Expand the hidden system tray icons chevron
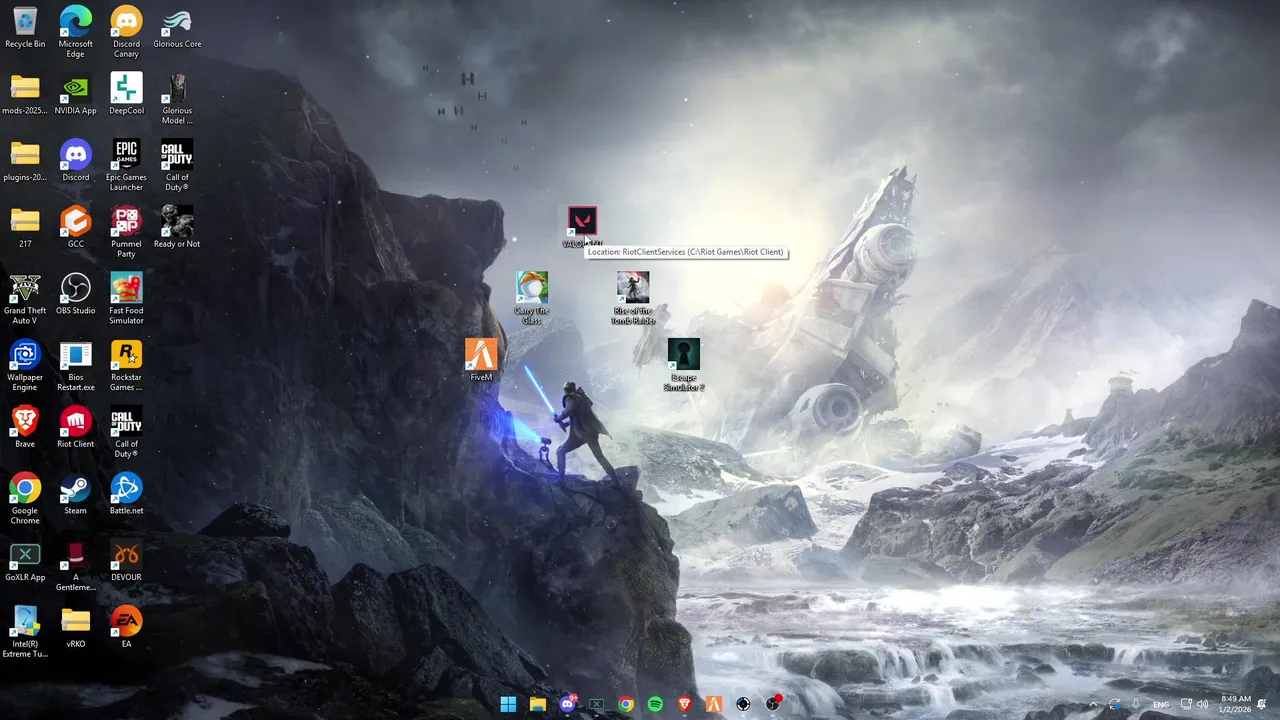This screenshot has height=720, width=1280. [x=1092, y=704]
